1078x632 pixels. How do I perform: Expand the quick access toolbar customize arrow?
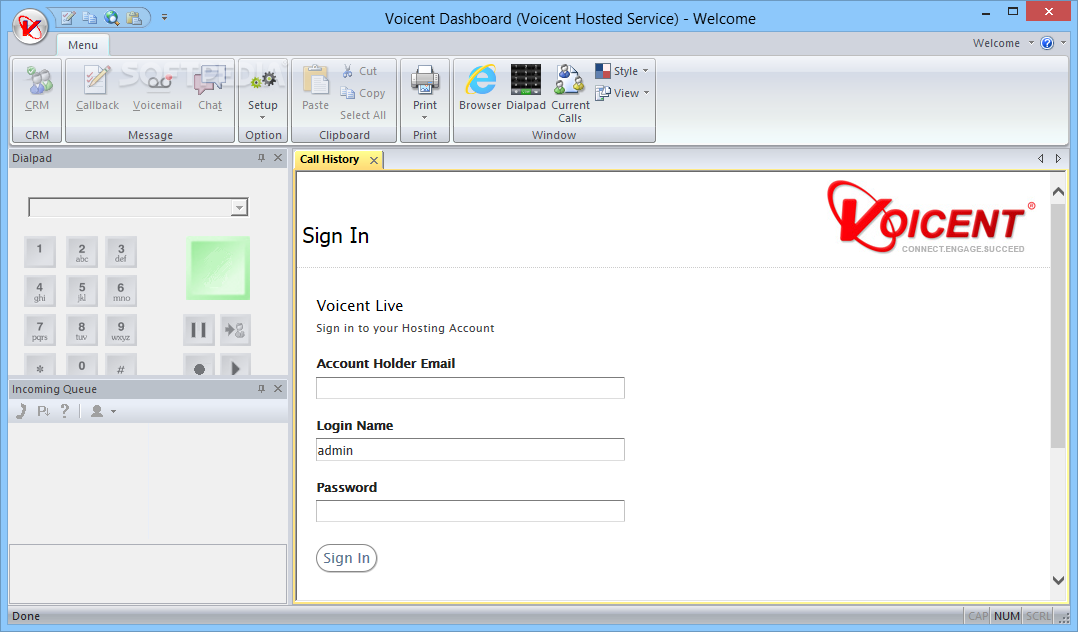click(164, 17)
